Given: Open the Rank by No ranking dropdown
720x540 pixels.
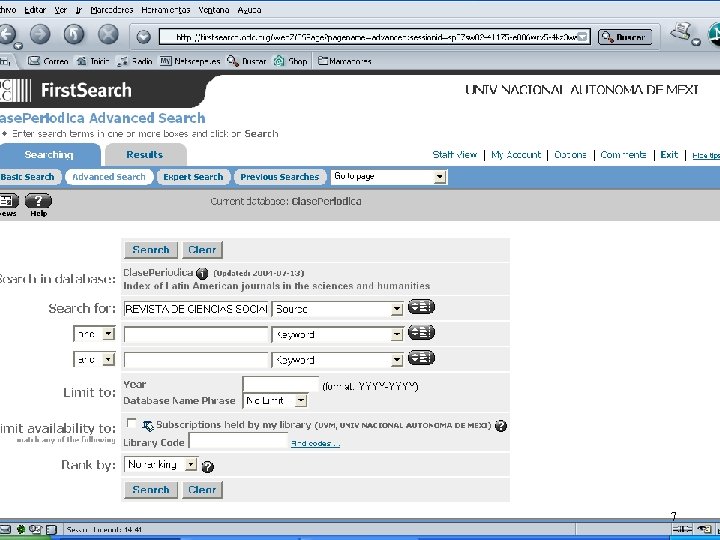Looking at the screenshot, I should click(161, 465).
